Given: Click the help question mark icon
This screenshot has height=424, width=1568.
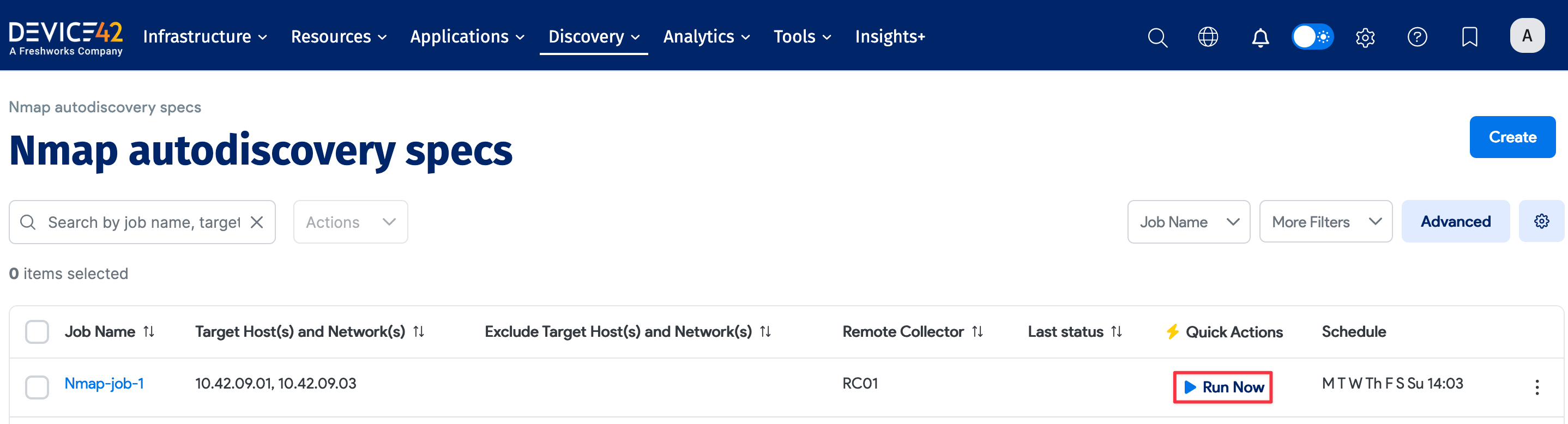Looking at the screenshot, I should [x=1417, y=38].
